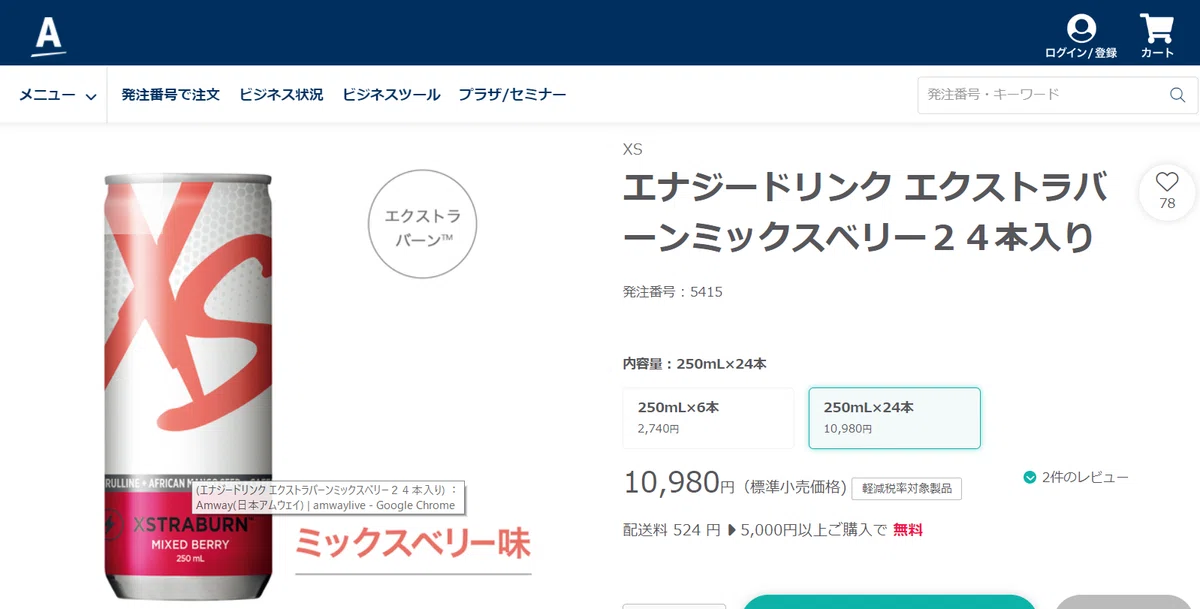Click the 軽減税率対象製品 badge

click(x=907, y=489)
